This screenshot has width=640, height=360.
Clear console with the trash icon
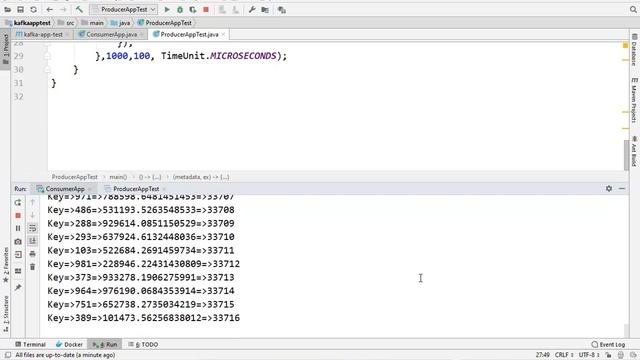(33, 267)
